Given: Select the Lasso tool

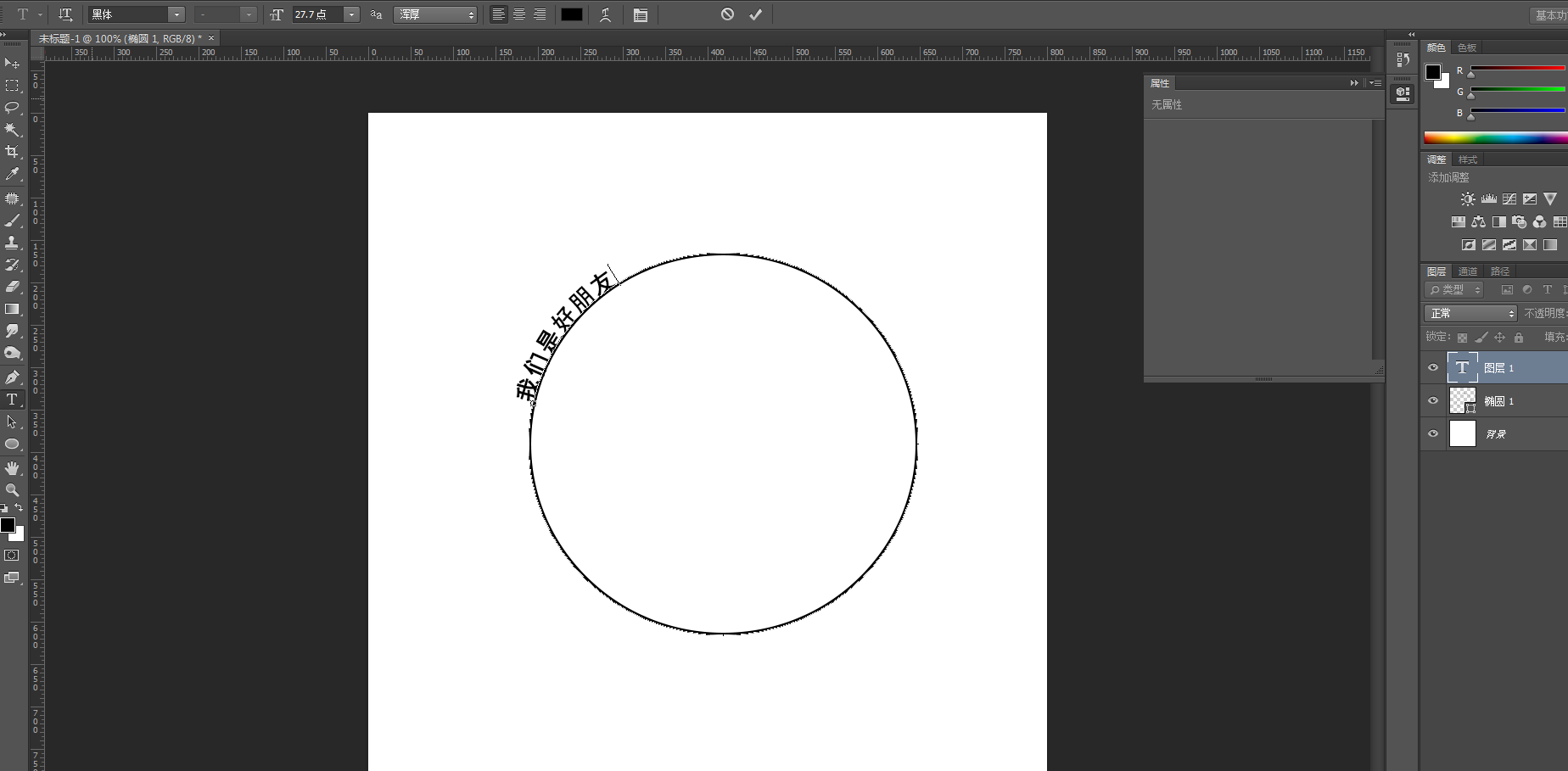Looking at the screenshot, I should (12, 108).
